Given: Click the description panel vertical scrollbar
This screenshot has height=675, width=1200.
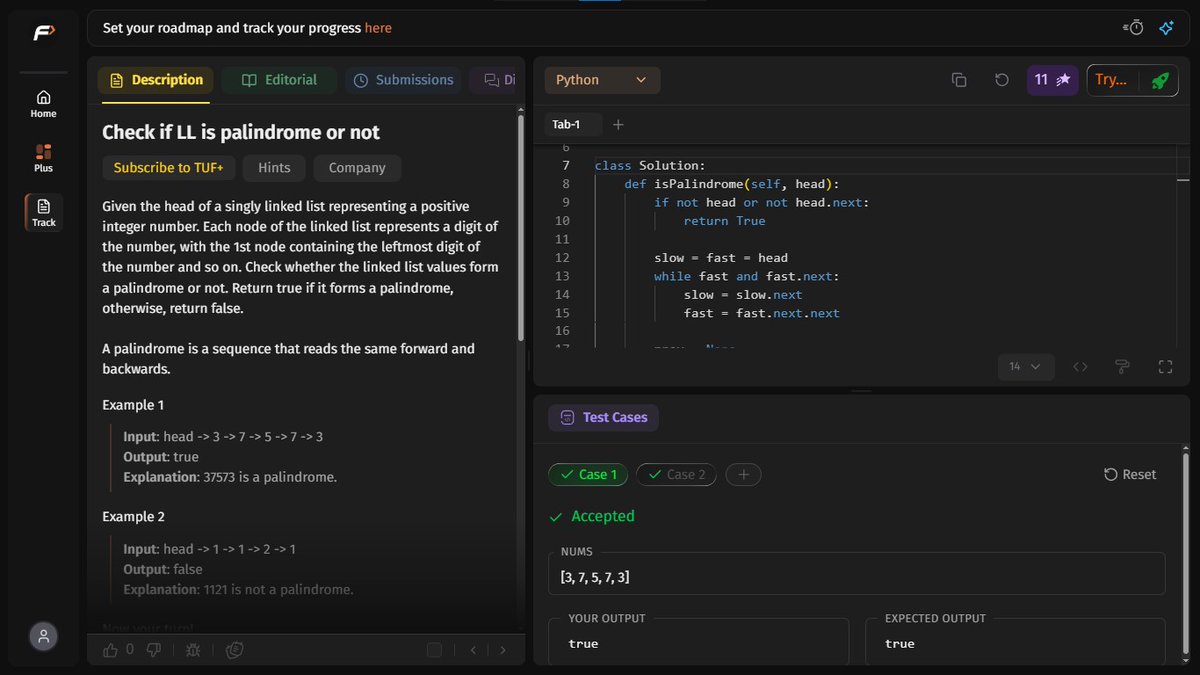Looking at the screenshot, I should 520,228.
